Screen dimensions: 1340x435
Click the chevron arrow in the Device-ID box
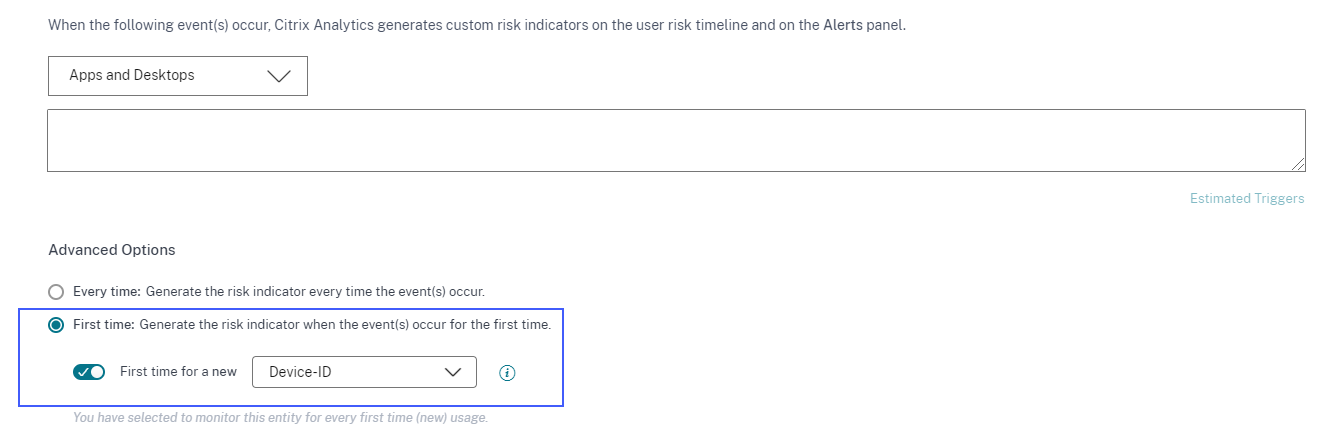(x=453, y=372)
